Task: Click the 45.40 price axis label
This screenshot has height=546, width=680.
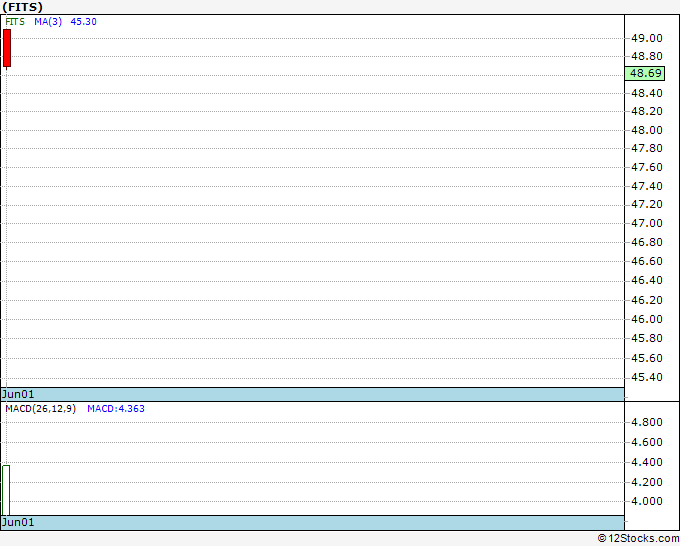Action: [647, 377]
